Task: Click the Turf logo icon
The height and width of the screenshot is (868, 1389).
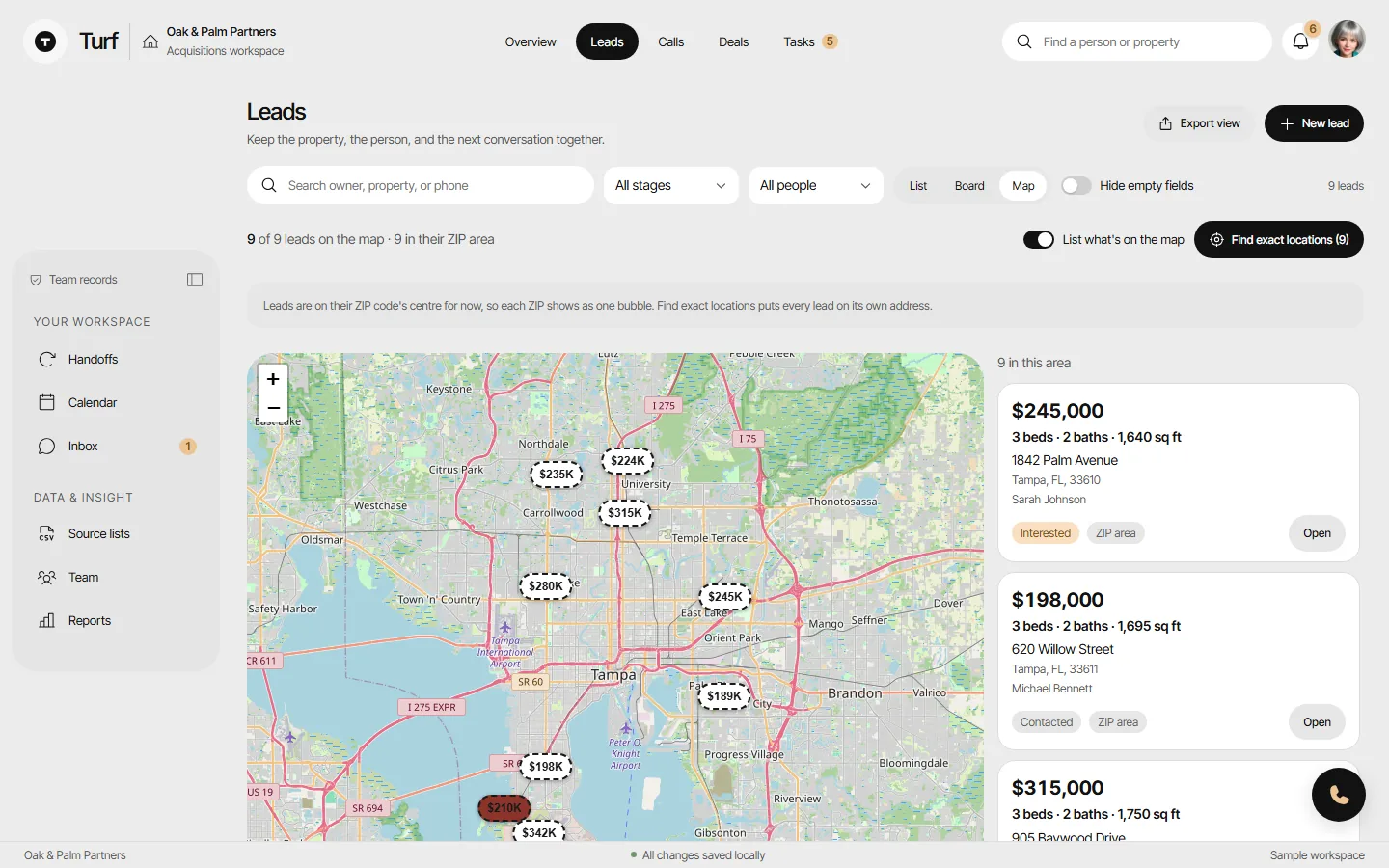Action: point(45,41)
